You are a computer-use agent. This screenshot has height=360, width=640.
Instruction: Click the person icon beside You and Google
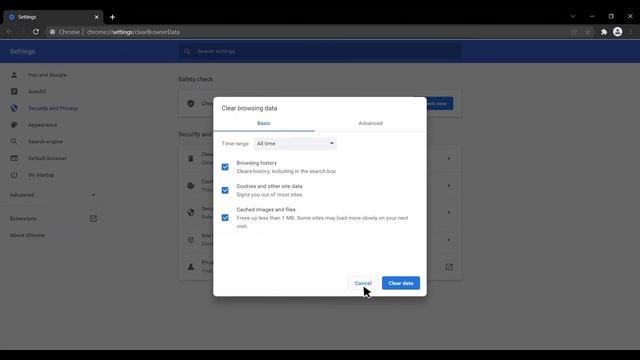14,75
